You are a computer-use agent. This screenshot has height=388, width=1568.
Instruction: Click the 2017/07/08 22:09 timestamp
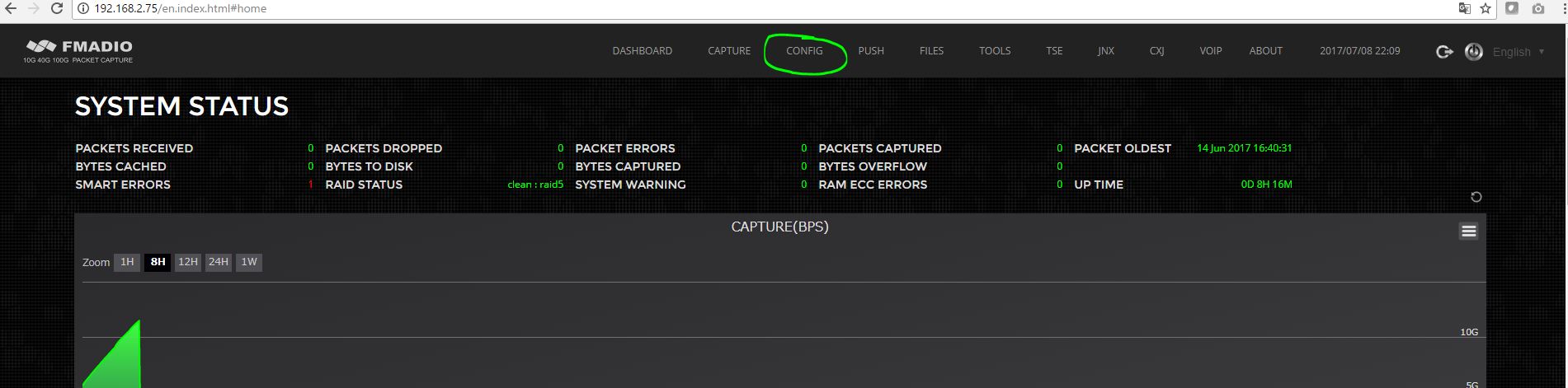click(1359, 51)
